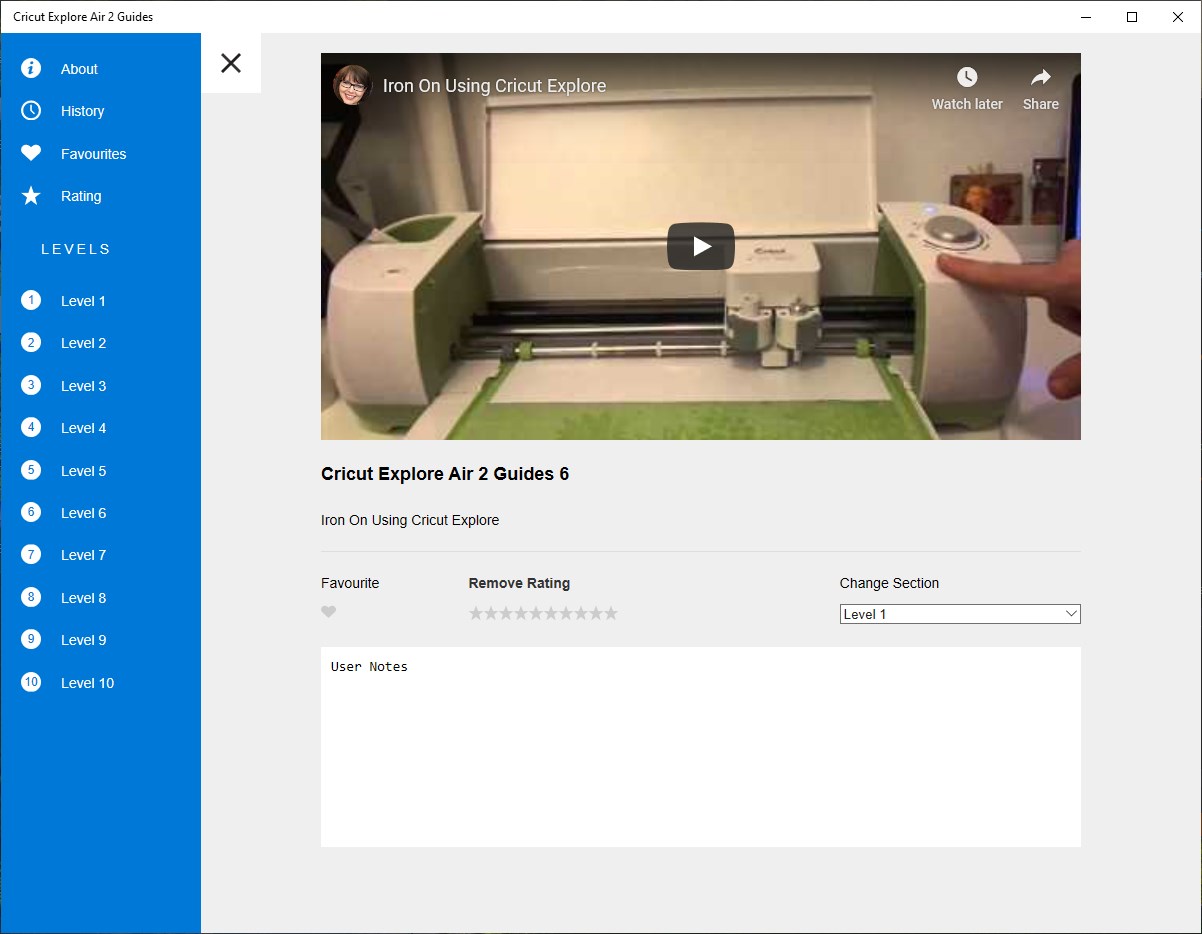Click description text Iron On Using Cricut Explore
This screenshot has height=934, width=1202.
pyautogui.click(x=410, y=520)
